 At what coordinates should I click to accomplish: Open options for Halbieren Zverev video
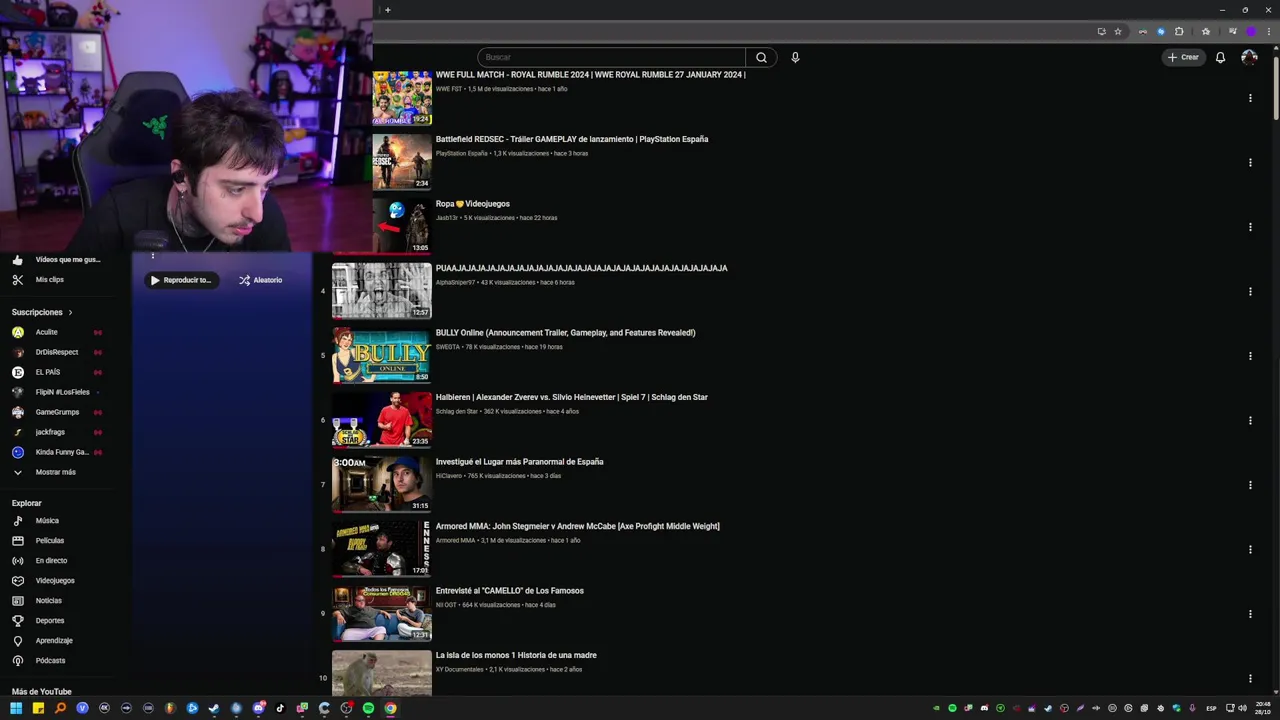point(1250,420)
